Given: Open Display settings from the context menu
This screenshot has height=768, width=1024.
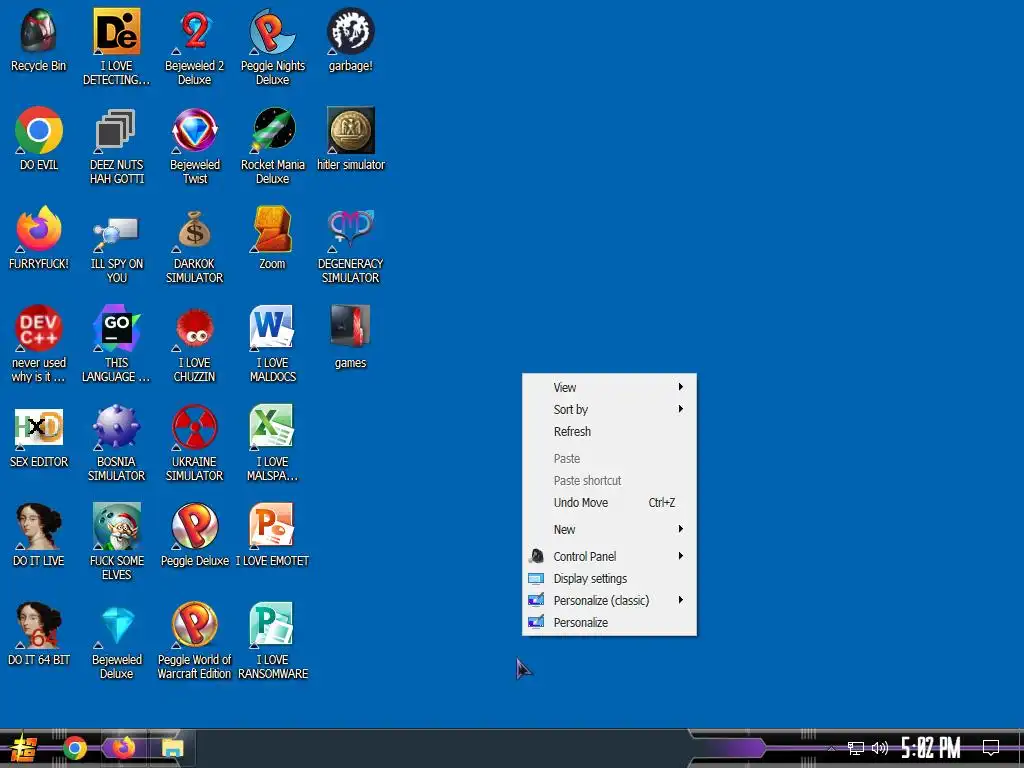Looking at the screenshot, I should click(609, 578).
